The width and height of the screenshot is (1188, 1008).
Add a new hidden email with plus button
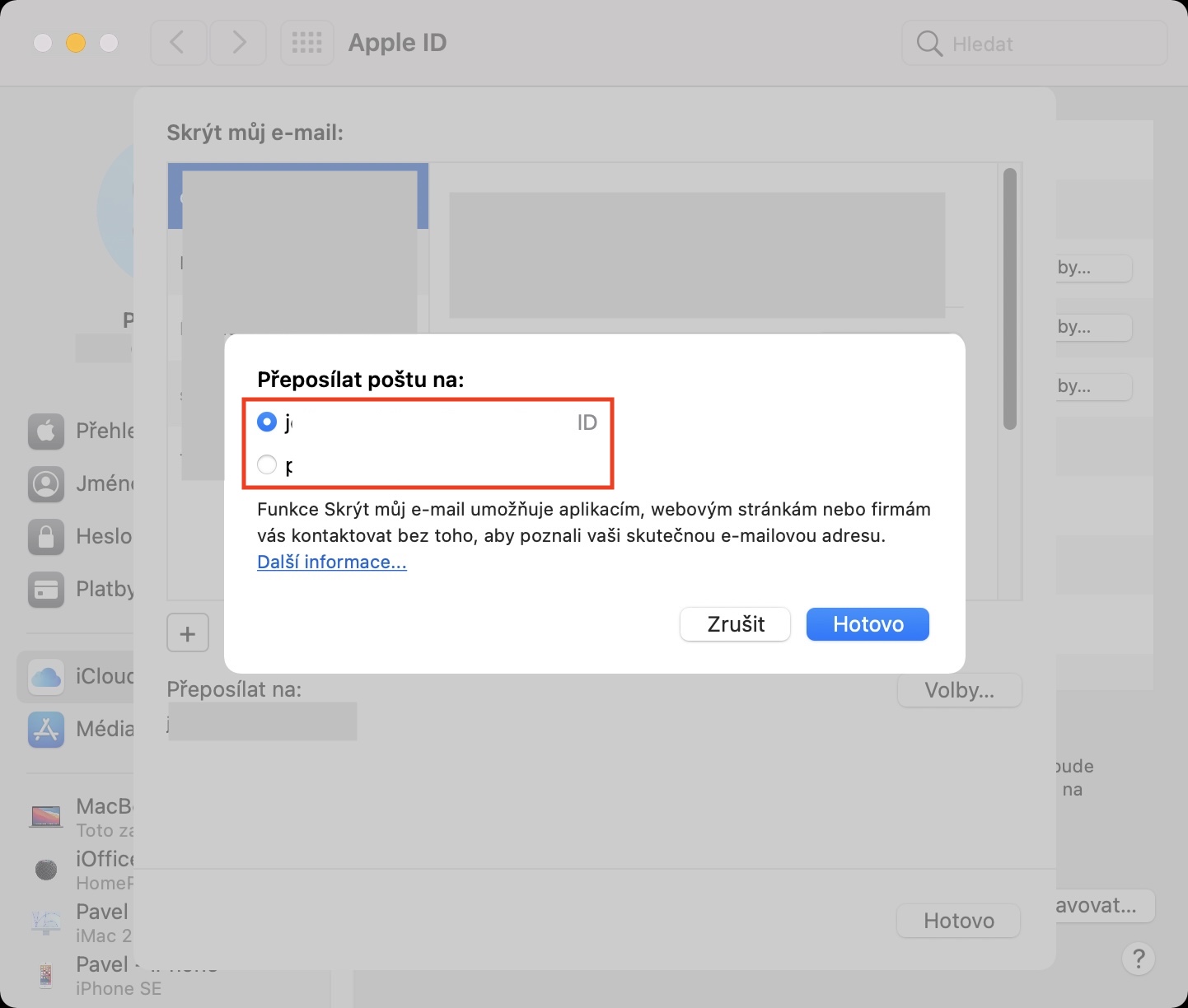pyautogui.click(x=188, y=633)
